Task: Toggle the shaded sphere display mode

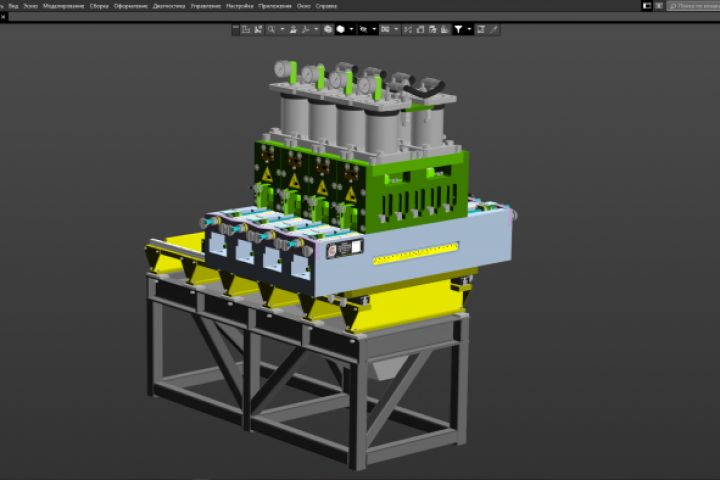Action: (x=341, y=29)
